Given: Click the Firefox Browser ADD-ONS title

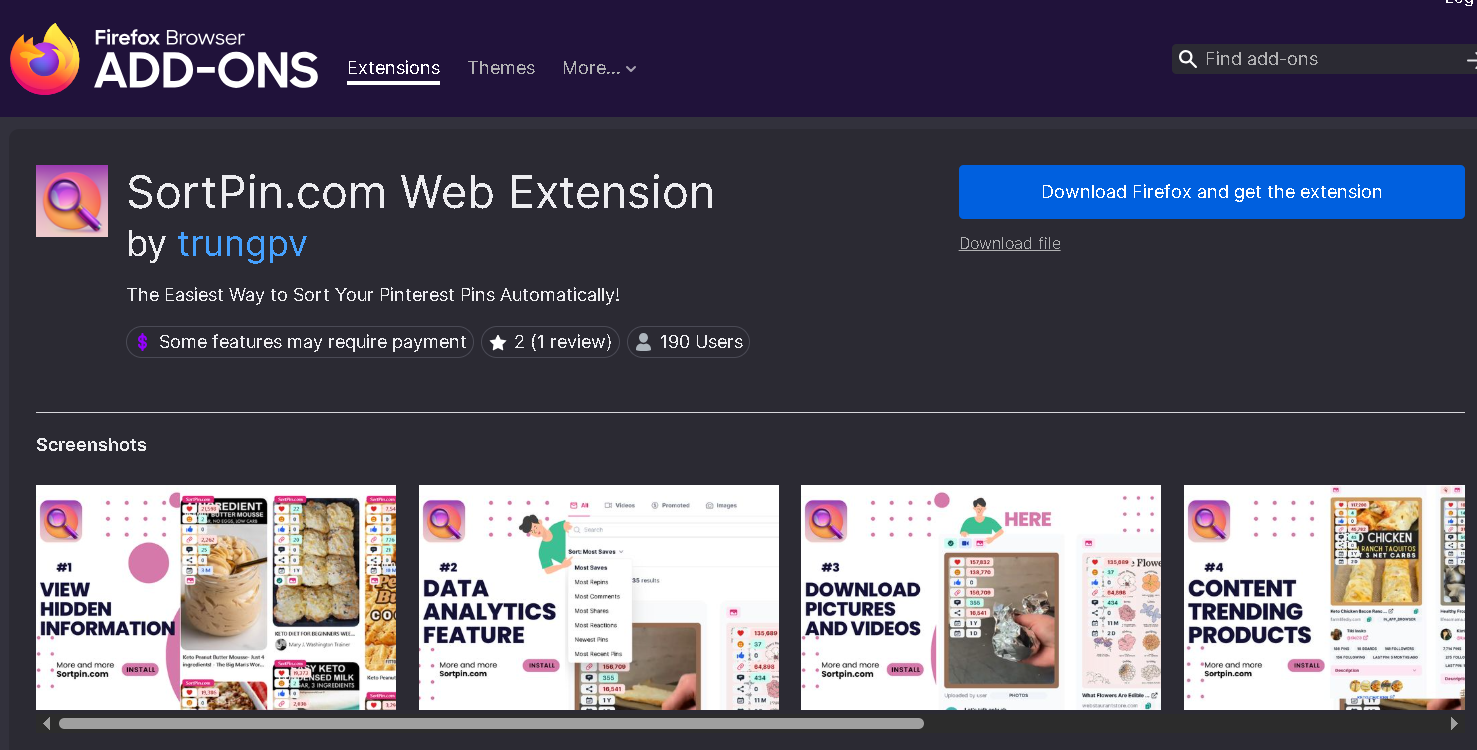Looking at the screenshot, I should click(206, 59).
